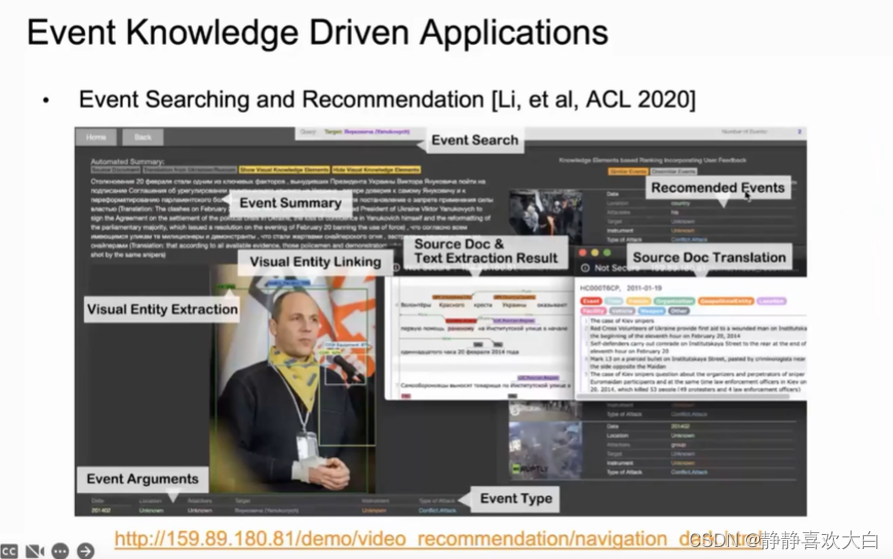Viewport: 893px width, 559px height.
Task: Click the Back button in the demo
Action: click(x=143, y=137)
